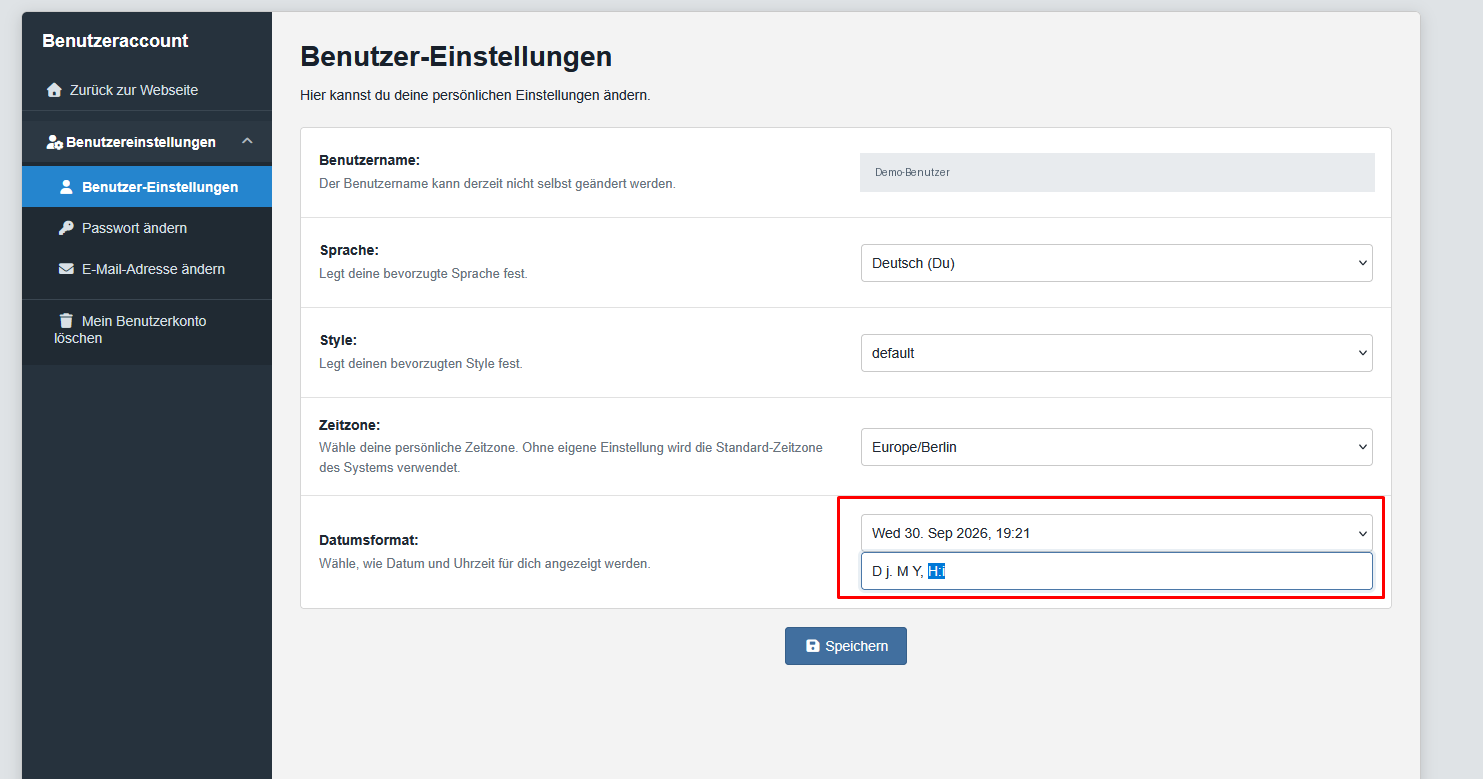
Task: Click the disabled Benutzername field Demo-Benutzer
Action: 1117,172
